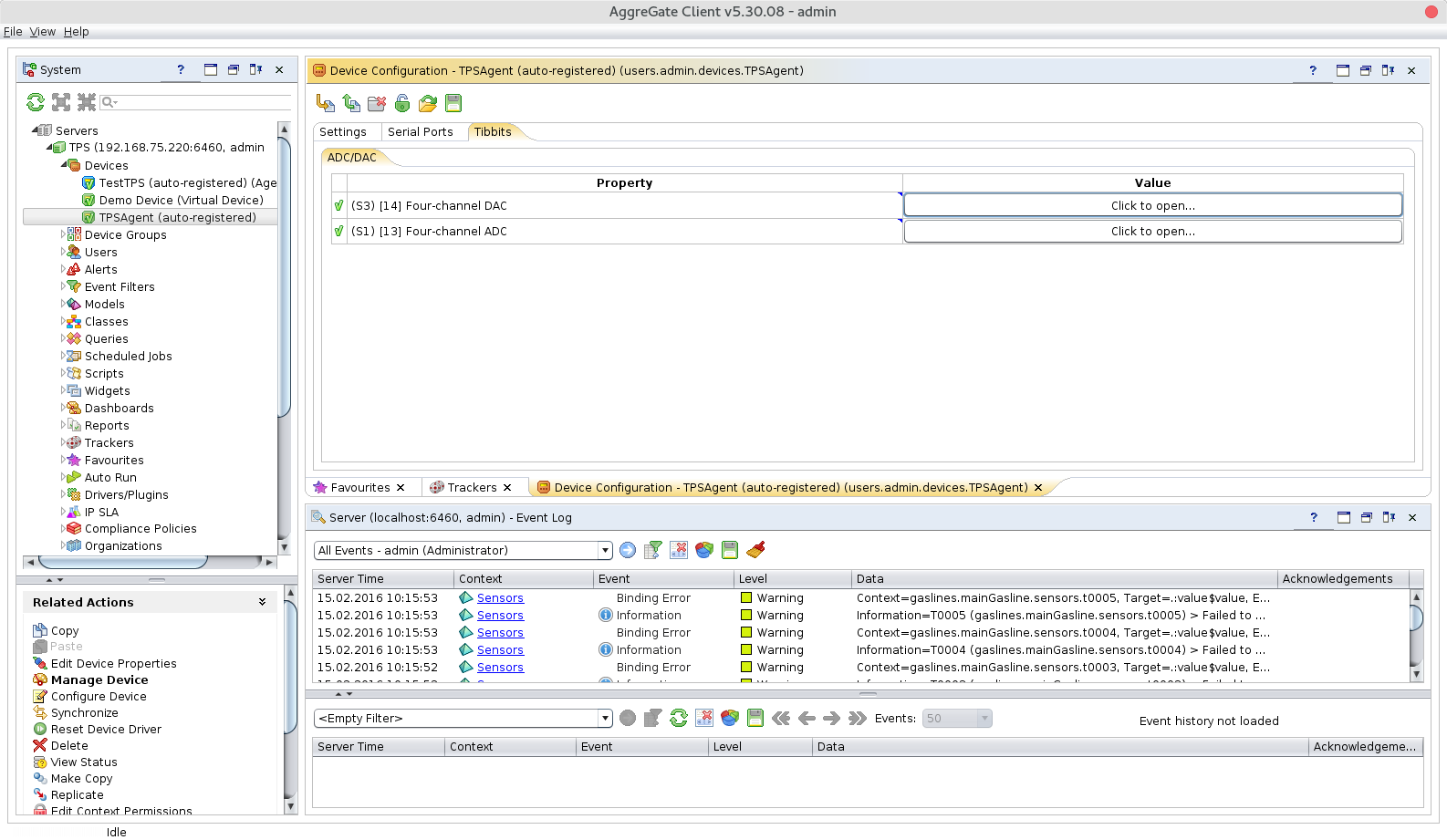Click the export properties icon in the Device Configuration toolbar
Image resolution: width=1447 pixels, height=840 pixels.
[351, 103]
